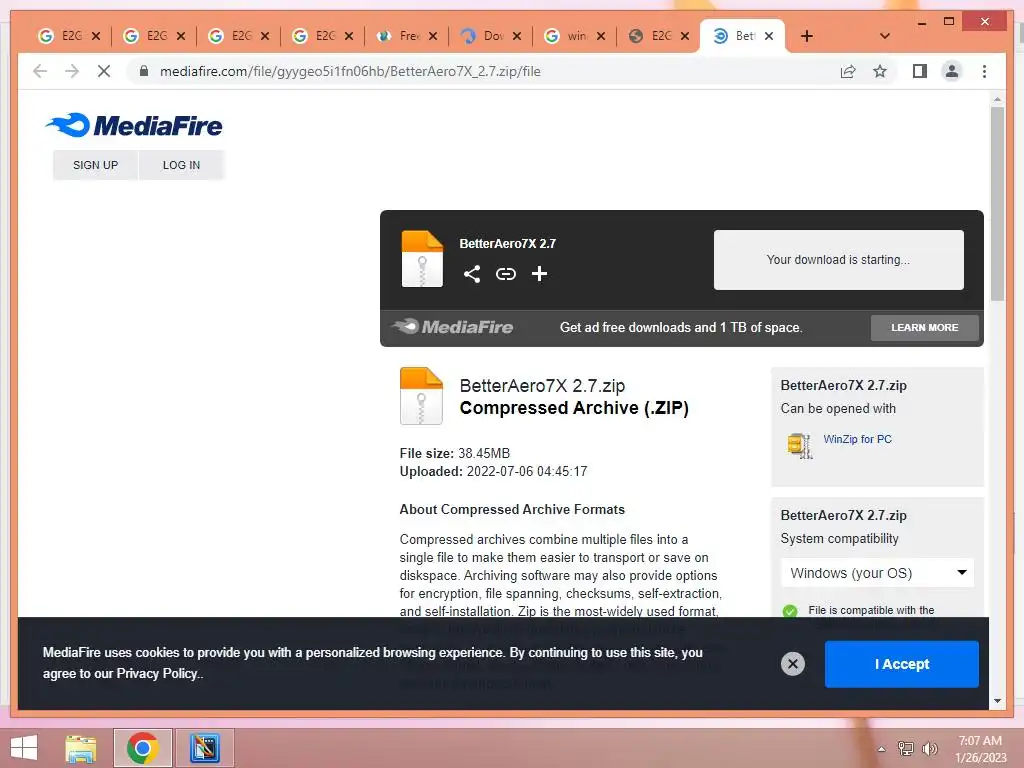Click the Chrome taskbar icon
1024x768 pixels.
click(142, 748)
